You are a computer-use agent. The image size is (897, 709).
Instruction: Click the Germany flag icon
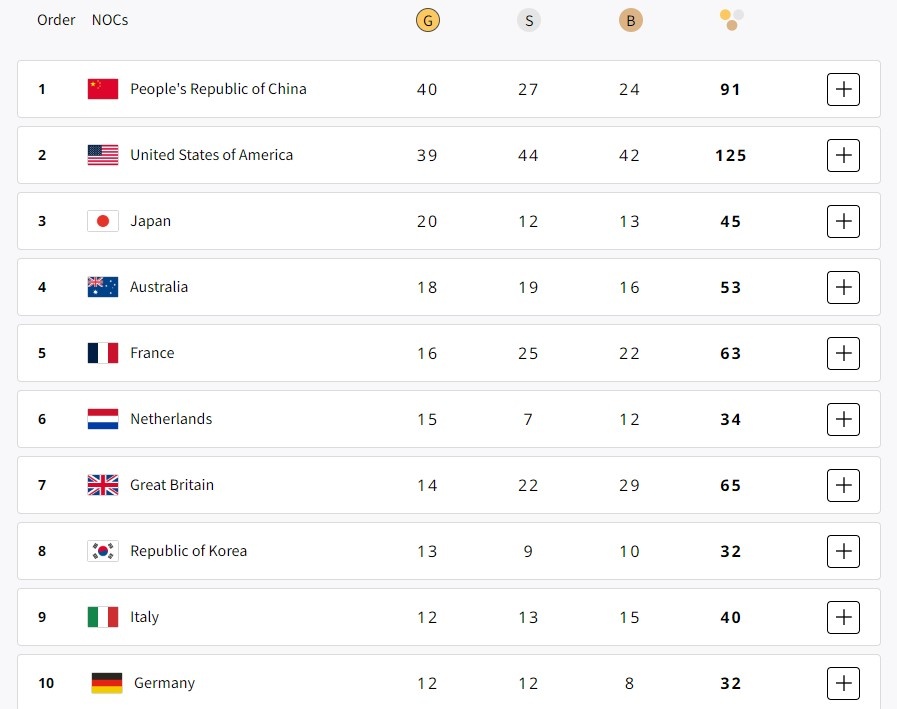tap(102, 682)
